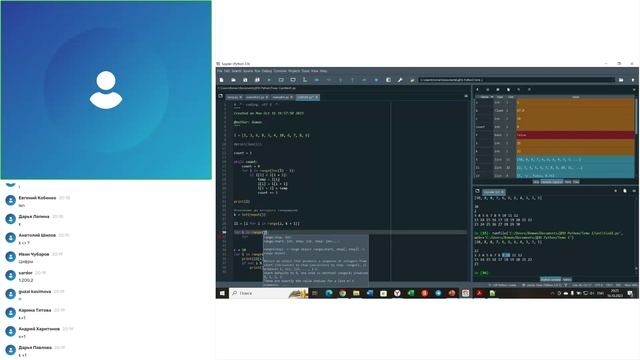640x360 pixels.
Task: Open Preferences with the wrench icon
Action: 400,80
